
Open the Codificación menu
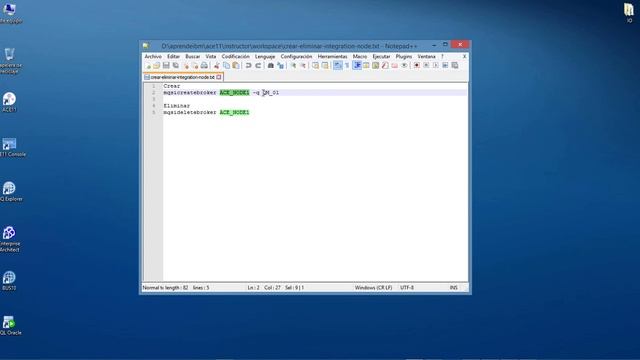tap(236, 56)
